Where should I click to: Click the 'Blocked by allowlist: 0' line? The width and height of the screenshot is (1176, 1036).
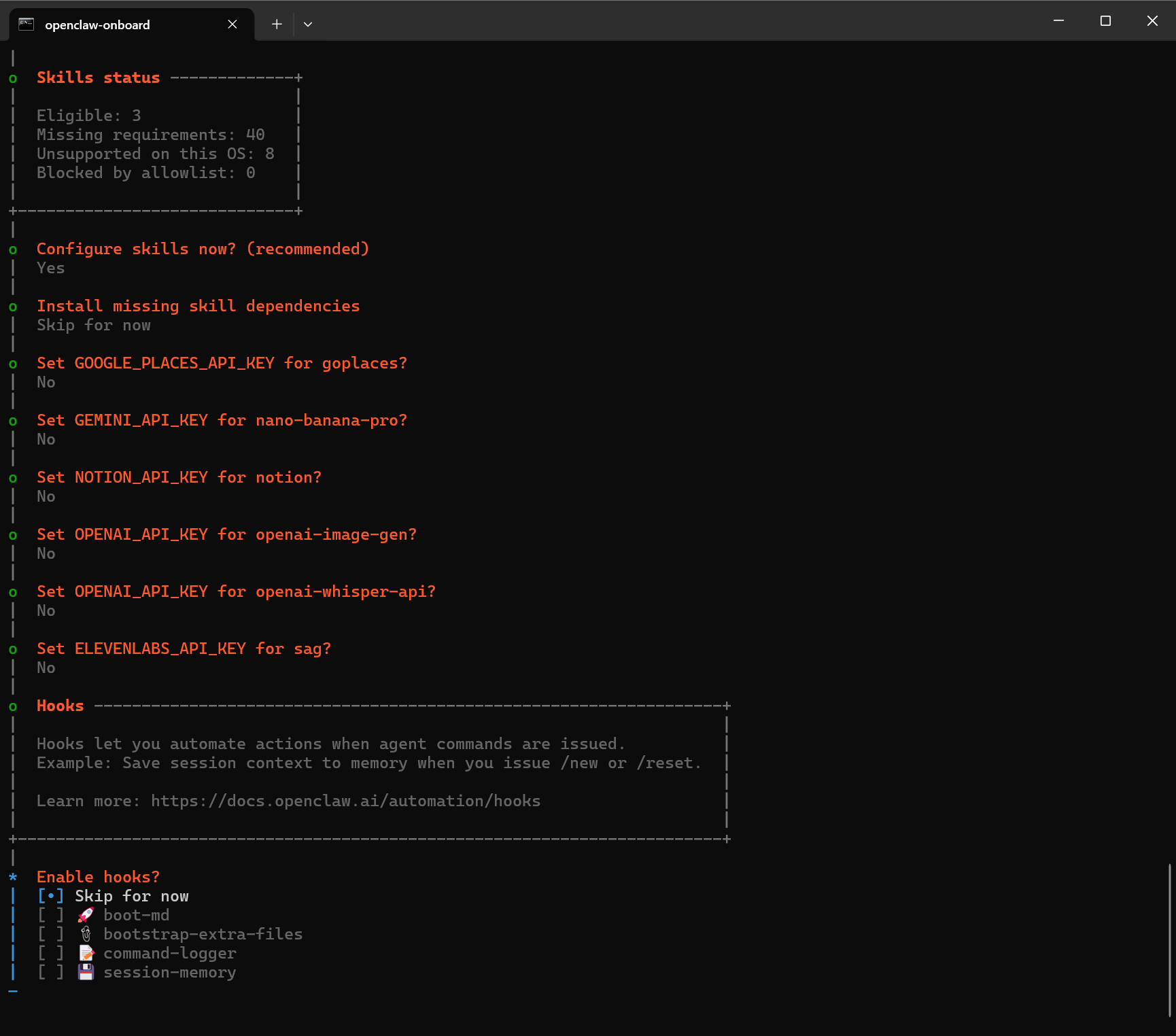tap(146, 173)
